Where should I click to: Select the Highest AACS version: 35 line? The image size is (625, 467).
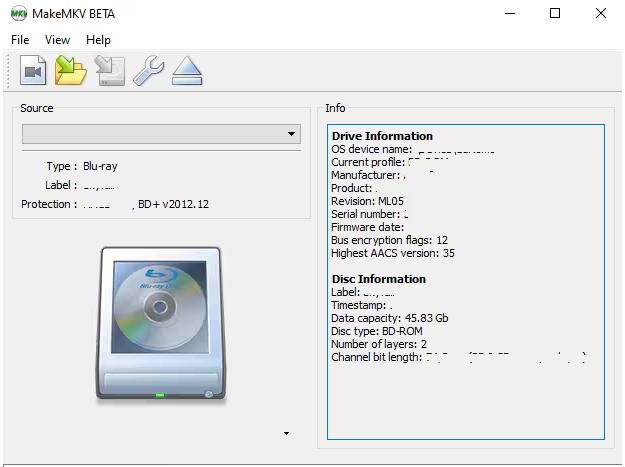393,253
